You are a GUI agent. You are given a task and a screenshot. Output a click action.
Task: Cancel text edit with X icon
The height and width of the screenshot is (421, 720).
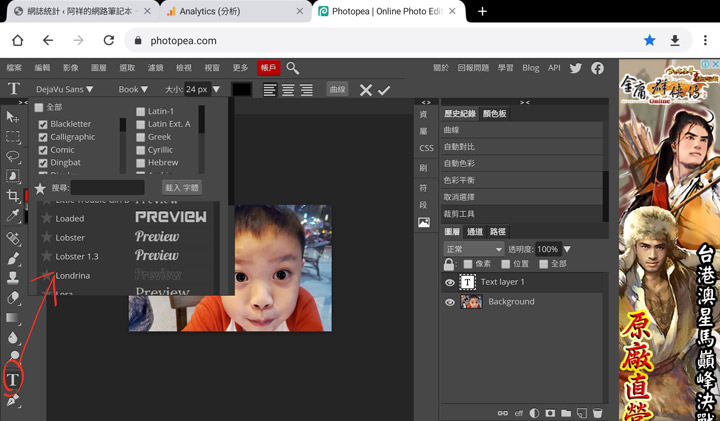pos(365,90)
